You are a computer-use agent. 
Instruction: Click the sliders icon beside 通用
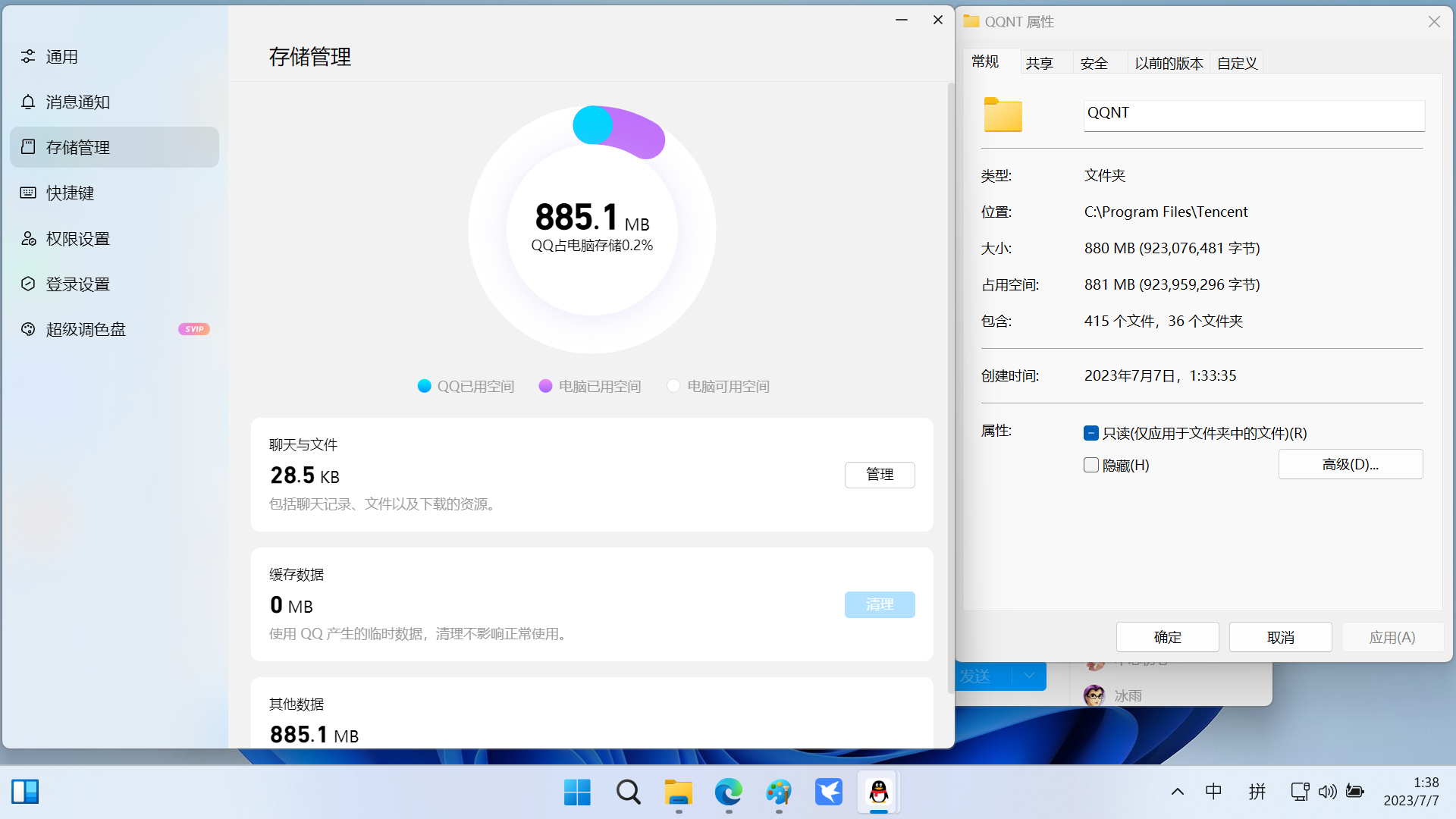28,57
